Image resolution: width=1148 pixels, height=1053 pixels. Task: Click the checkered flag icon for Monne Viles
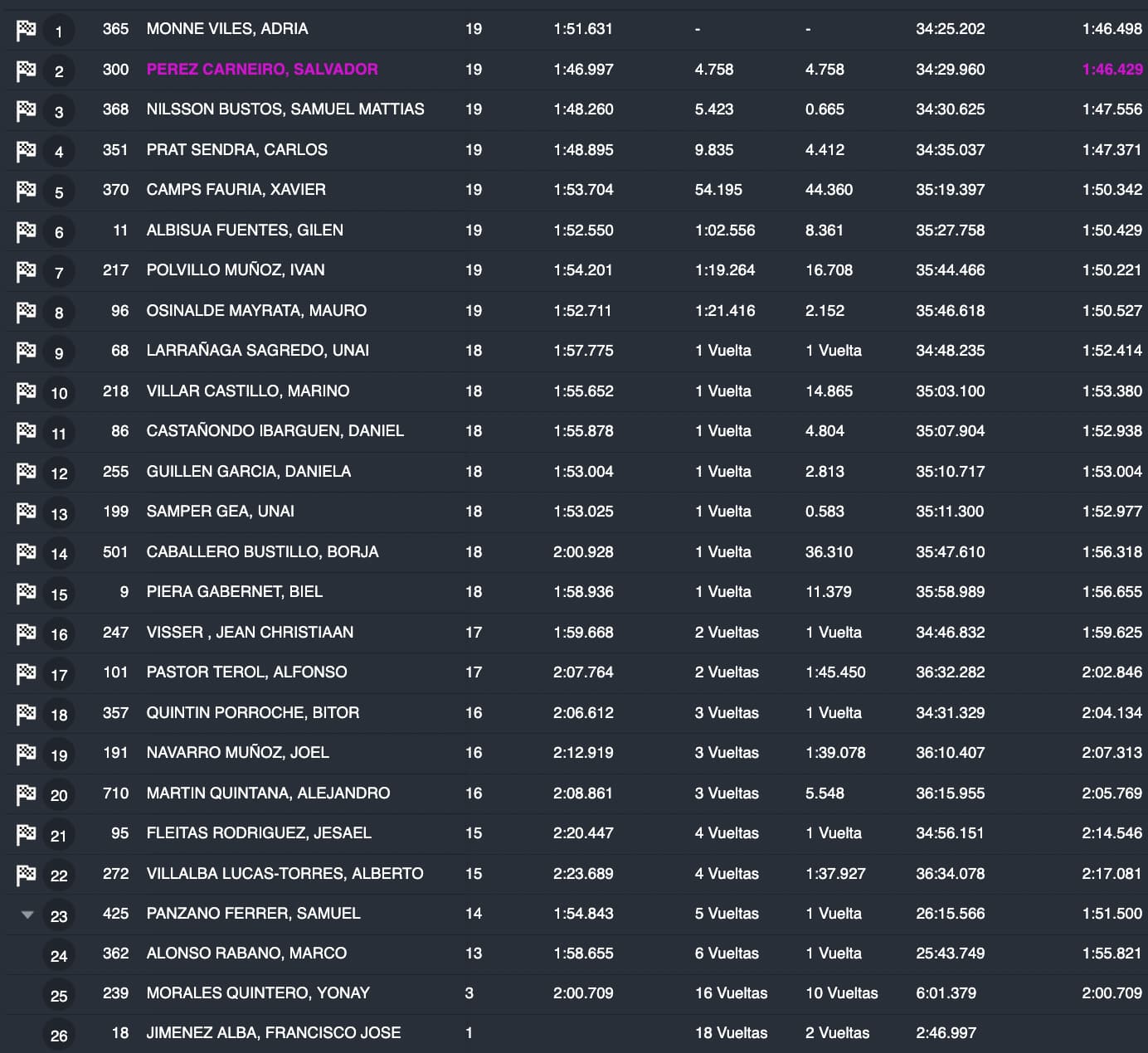coord(26,30)
